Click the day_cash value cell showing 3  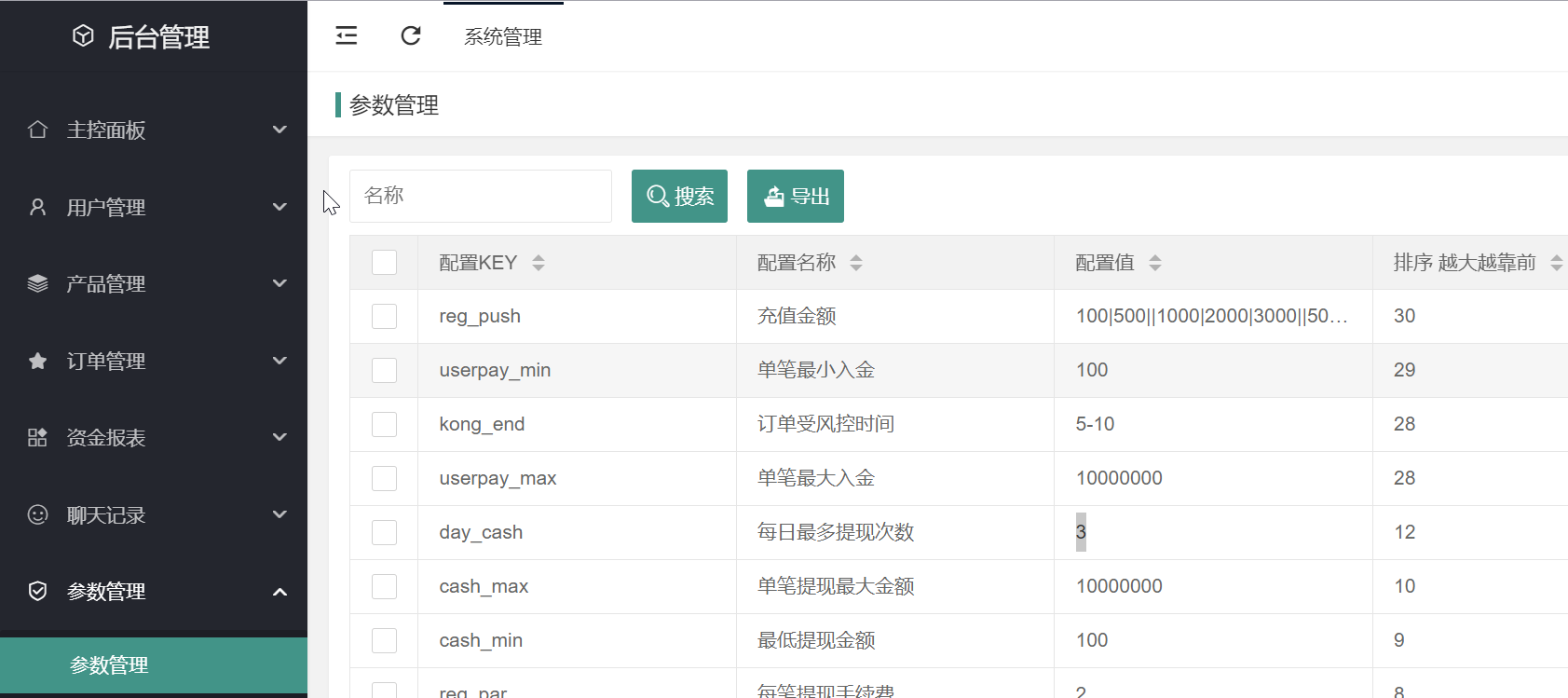coord(1213,532)
